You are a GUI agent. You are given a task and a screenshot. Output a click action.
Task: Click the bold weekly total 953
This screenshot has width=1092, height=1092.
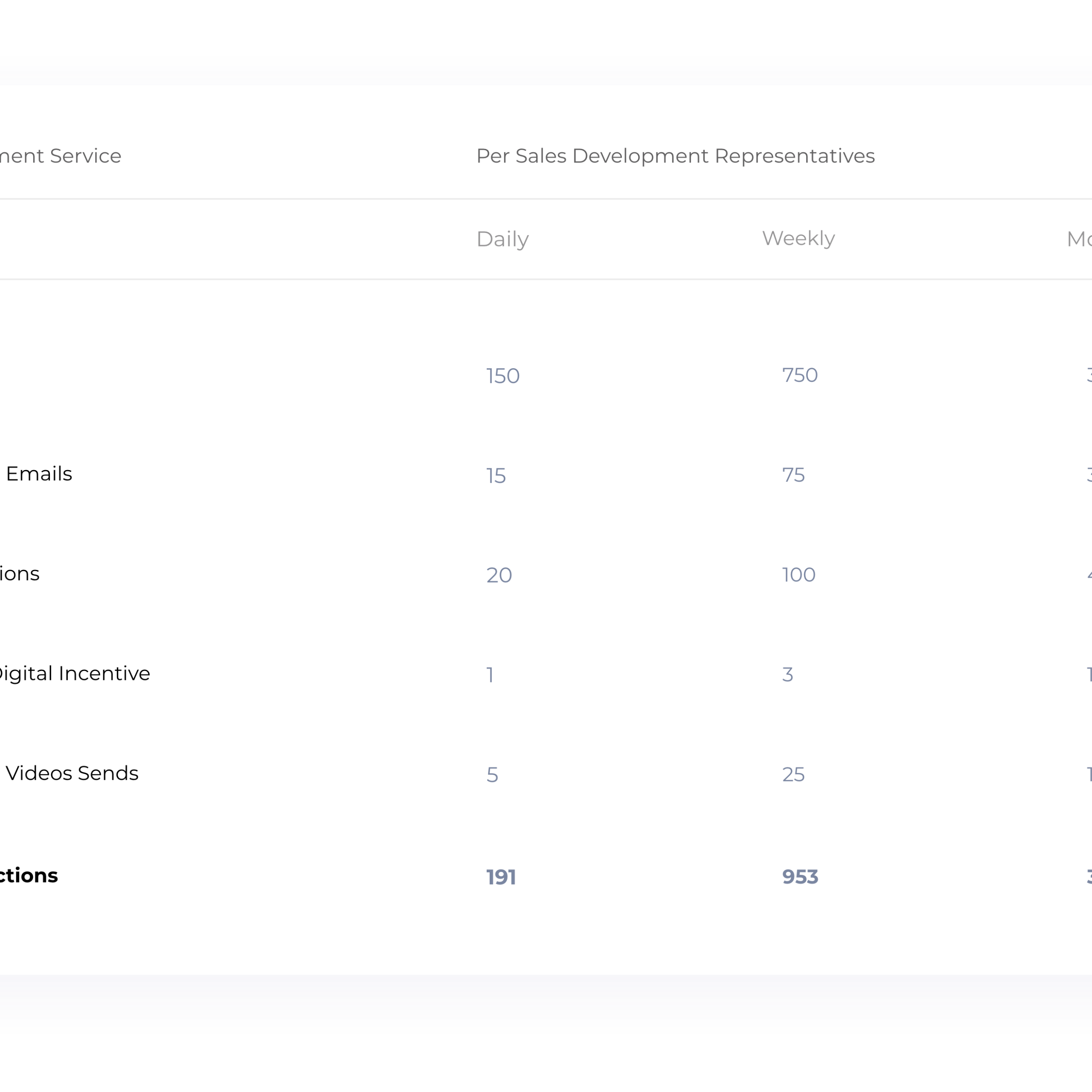[x=800, y=877]
